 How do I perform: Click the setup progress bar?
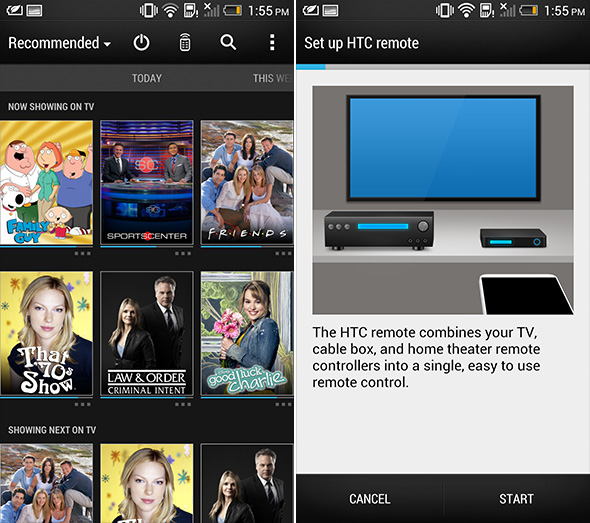[x=443, y=67]
